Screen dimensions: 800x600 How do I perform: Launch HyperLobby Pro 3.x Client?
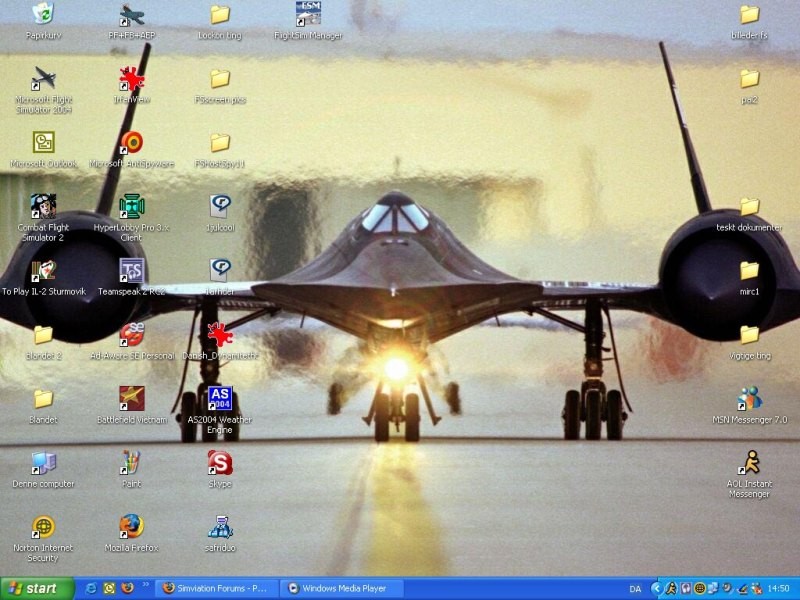coord(131,207)
